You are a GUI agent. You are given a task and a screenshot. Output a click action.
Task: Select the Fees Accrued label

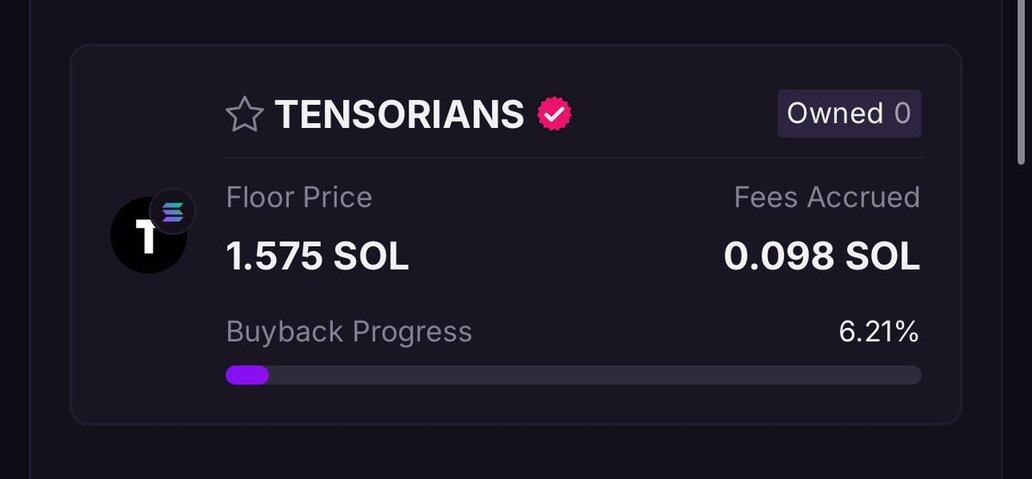coord(826,197)
